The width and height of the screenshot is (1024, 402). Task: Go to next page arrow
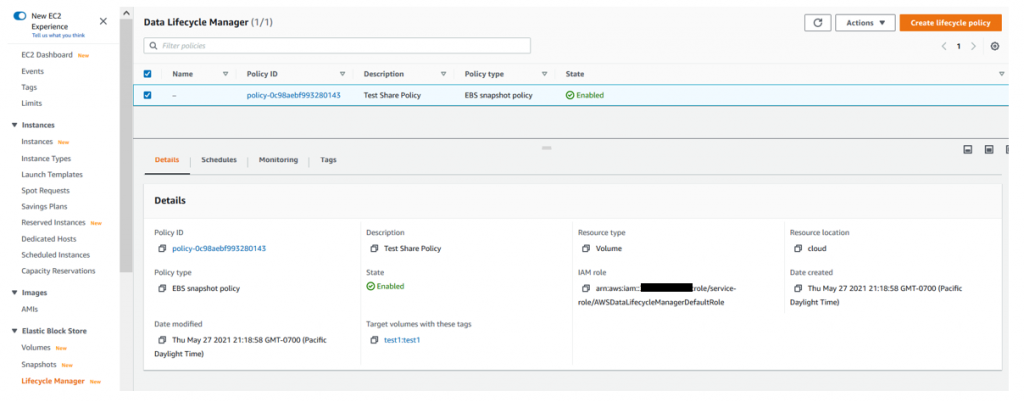(974, 46)
